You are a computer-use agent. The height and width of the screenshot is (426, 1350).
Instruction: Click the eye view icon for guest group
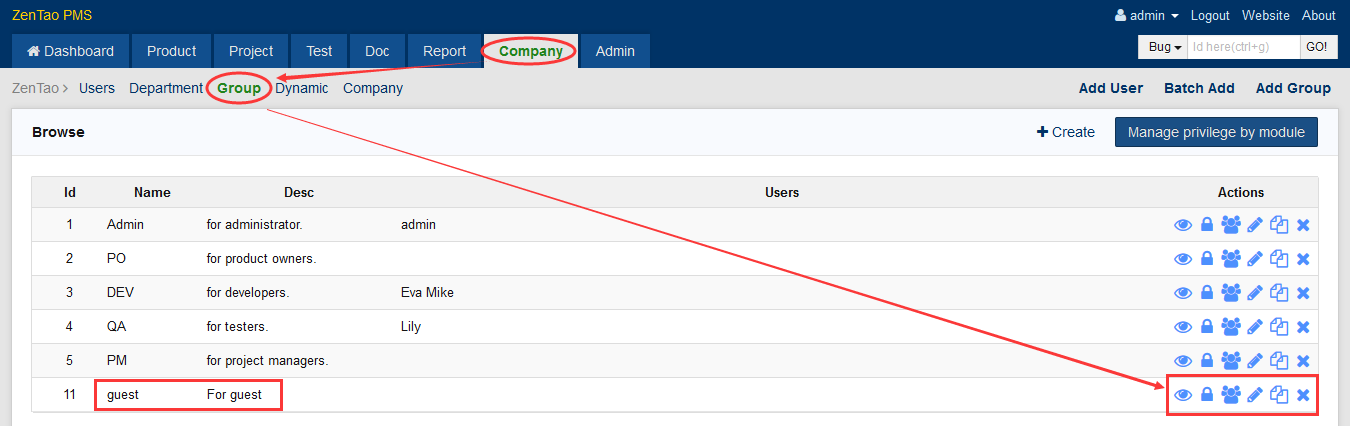click(x=1182, y=395)
